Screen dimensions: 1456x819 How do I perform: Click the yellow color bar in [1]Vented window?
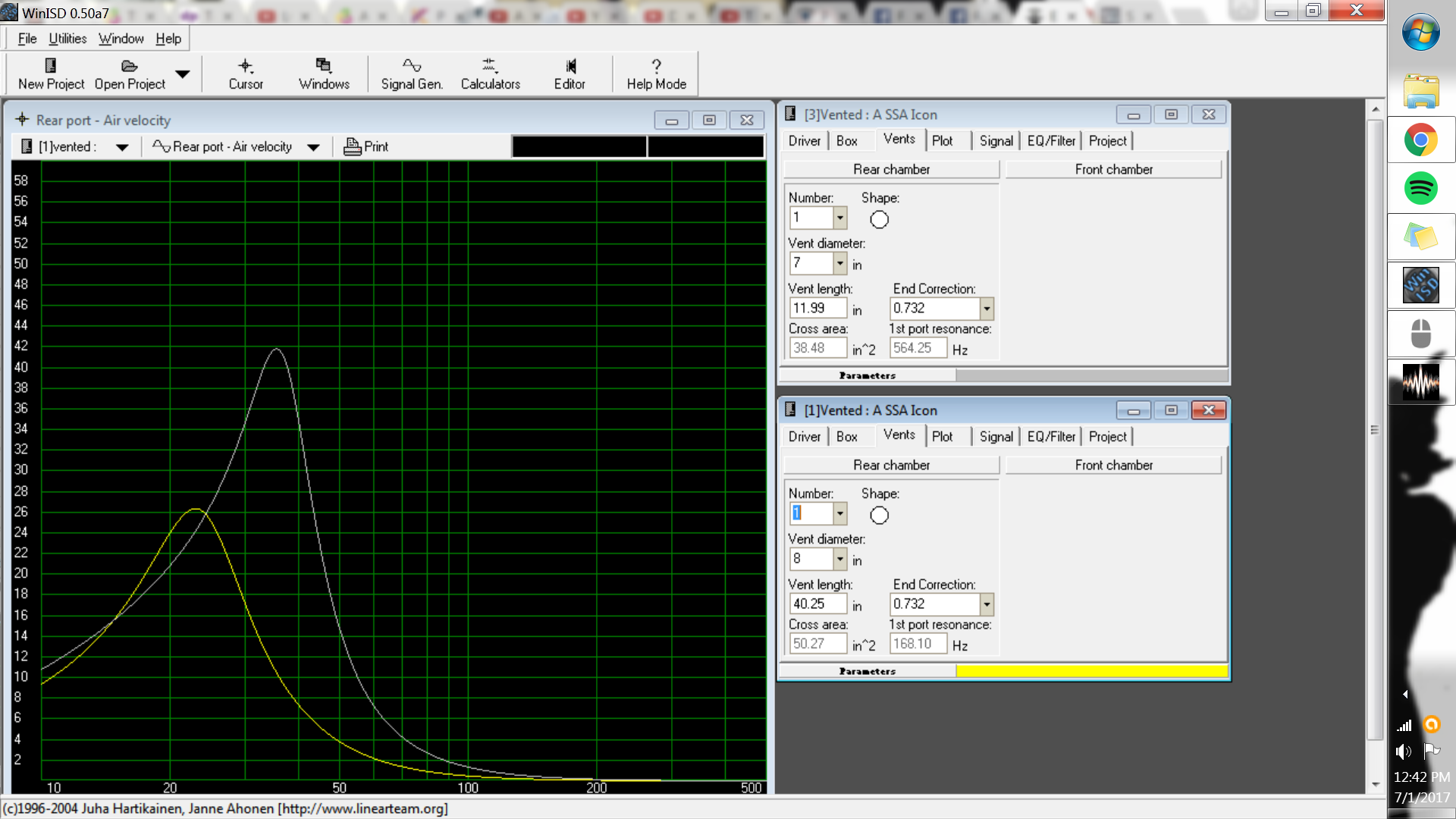[x=1091, y=670]
